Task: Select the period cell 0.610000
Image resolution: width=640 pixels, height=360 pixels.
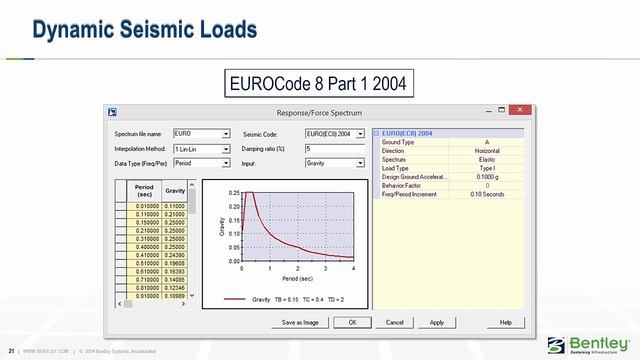Action: 144,271
